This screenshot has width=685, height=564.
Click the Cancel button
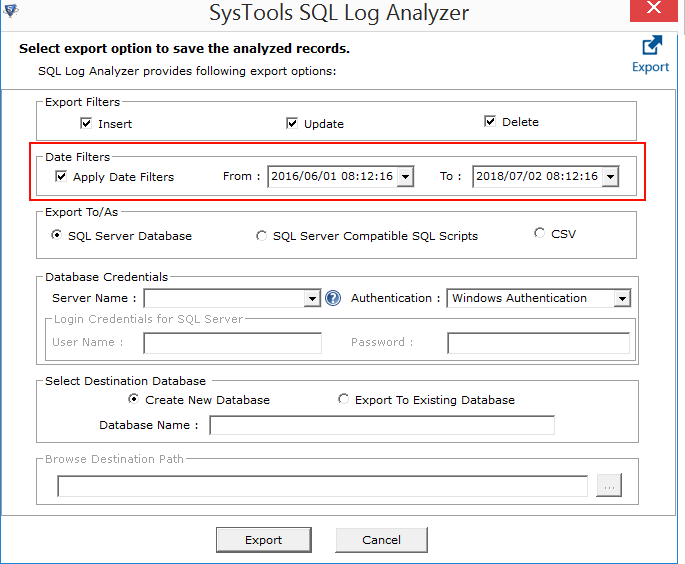pos(381,540)
